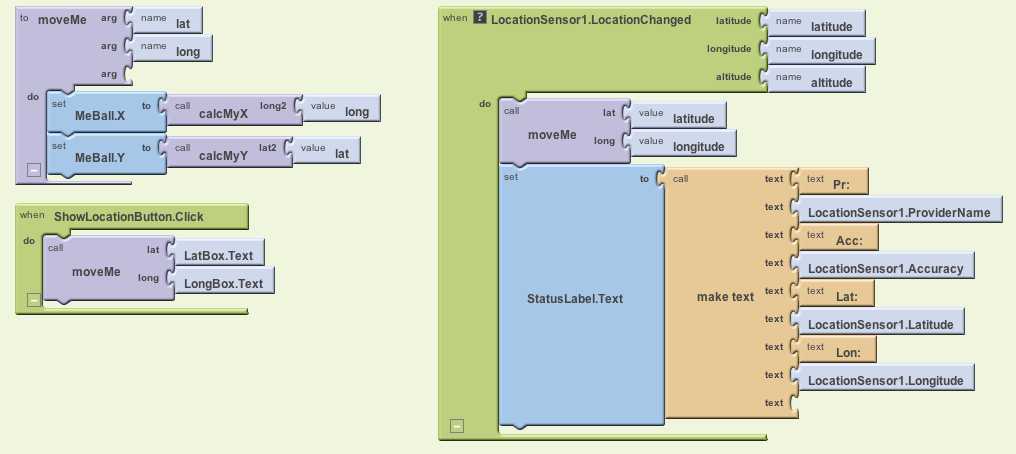This screenshot has height=454, width=1016.
Task: Select the LocationSensor1.Longitude block
Action: [x=885, y=380]
